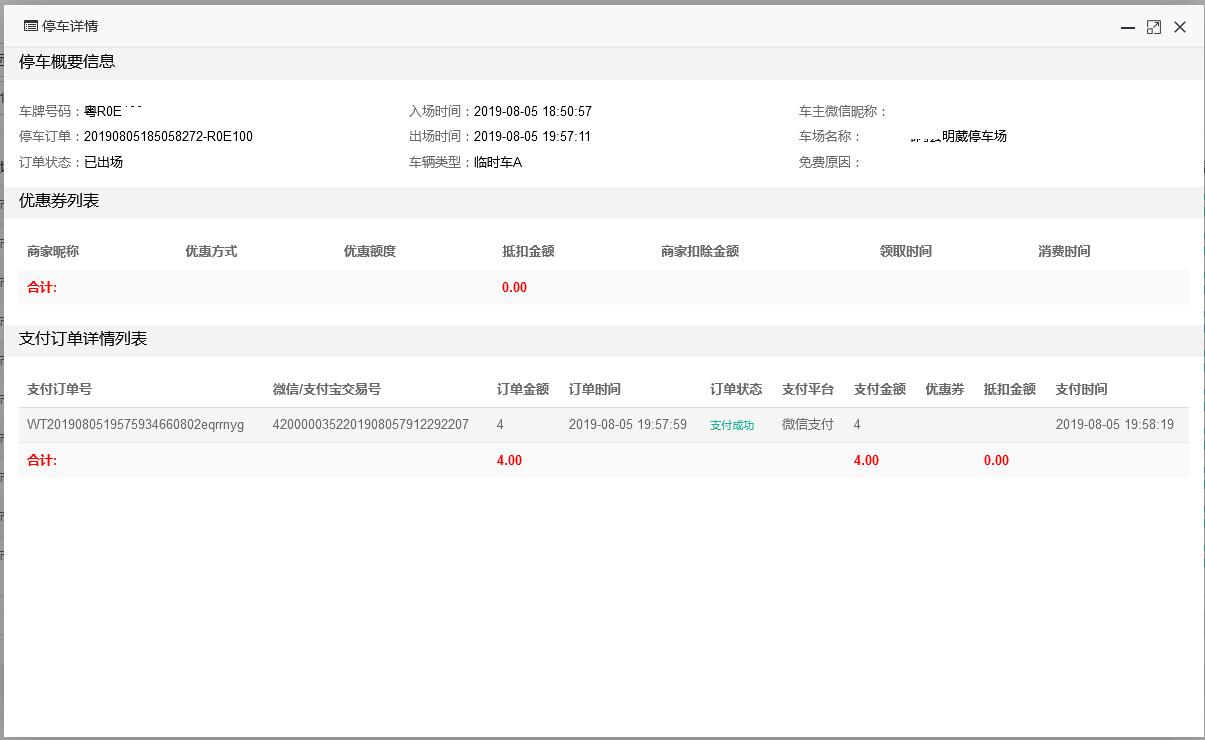Image resolution: width=1205 pixels, height=740 pixels.
Task: Select payment order WT2019080519575934660802eqrrnyg cell
Action: click(135, 425)
